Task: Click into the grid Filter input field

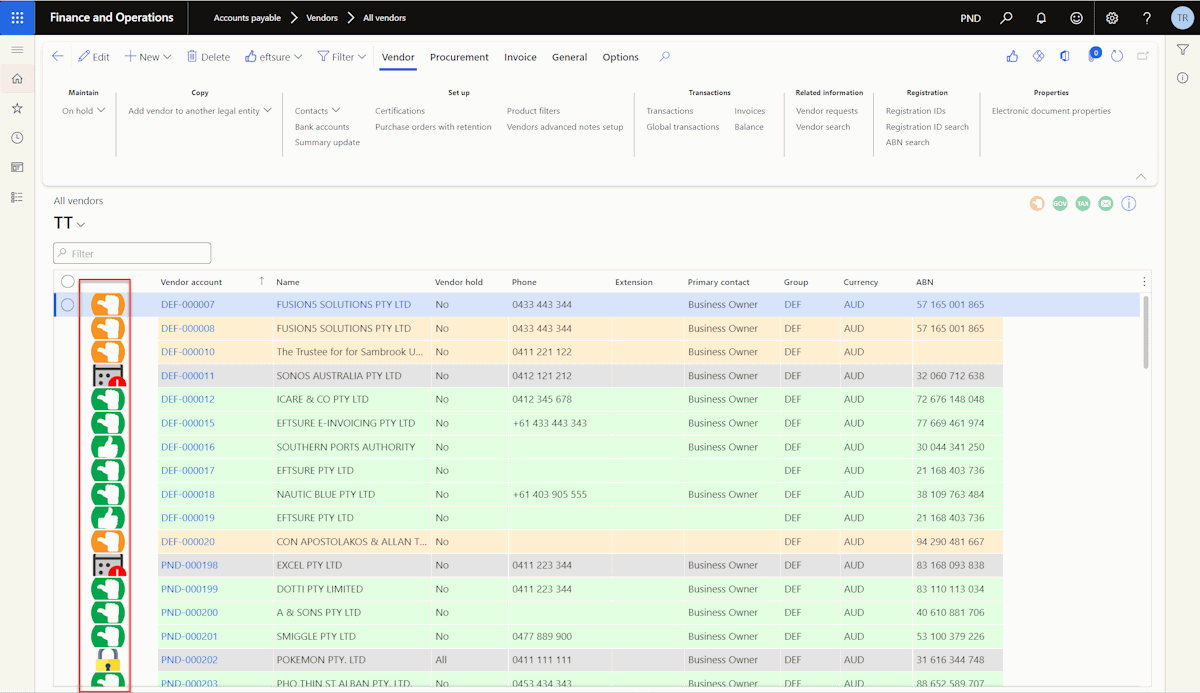Action: click(132, 254)
